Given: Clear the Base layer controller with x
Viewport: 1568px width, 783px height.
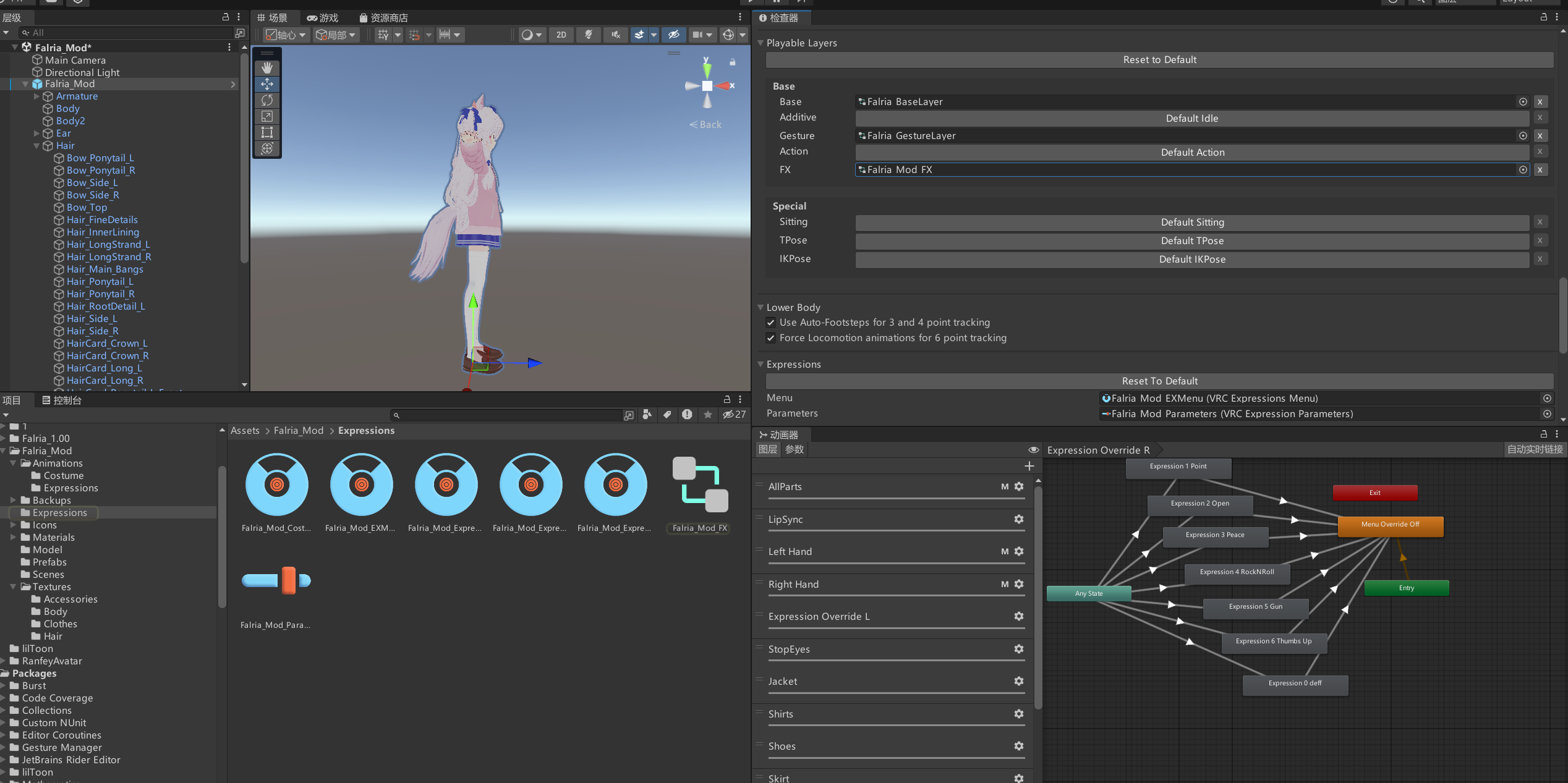Looking at the screenshot, I should point(1540,102).
